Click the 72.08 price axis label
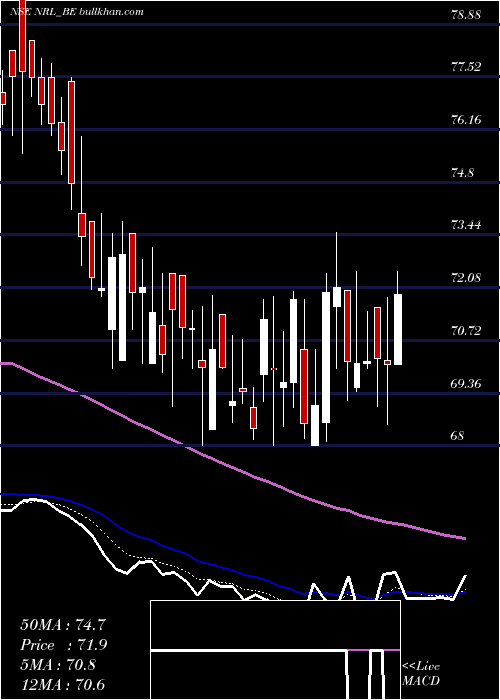 [x=466, y=278]
